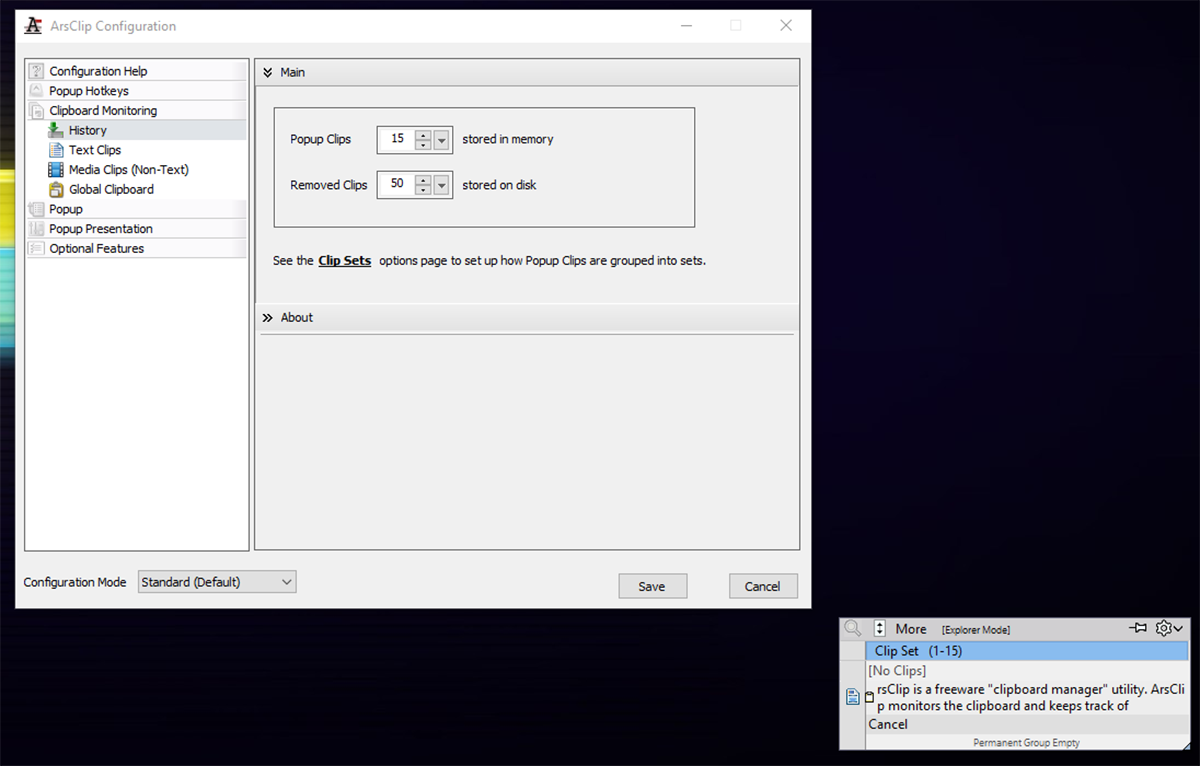Image resolution: width=1200 pixels, height=766 pixels.
Task: Increase Popup Clips with up arrow
Action: [423, 135]
